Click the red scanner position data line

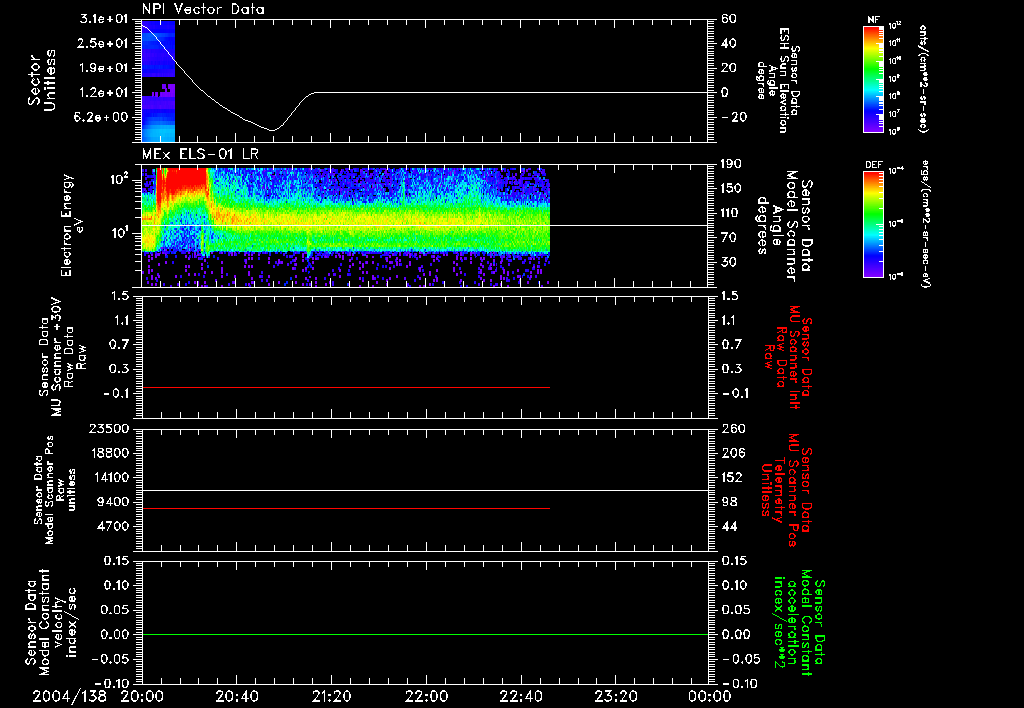[x=345, y=508]
